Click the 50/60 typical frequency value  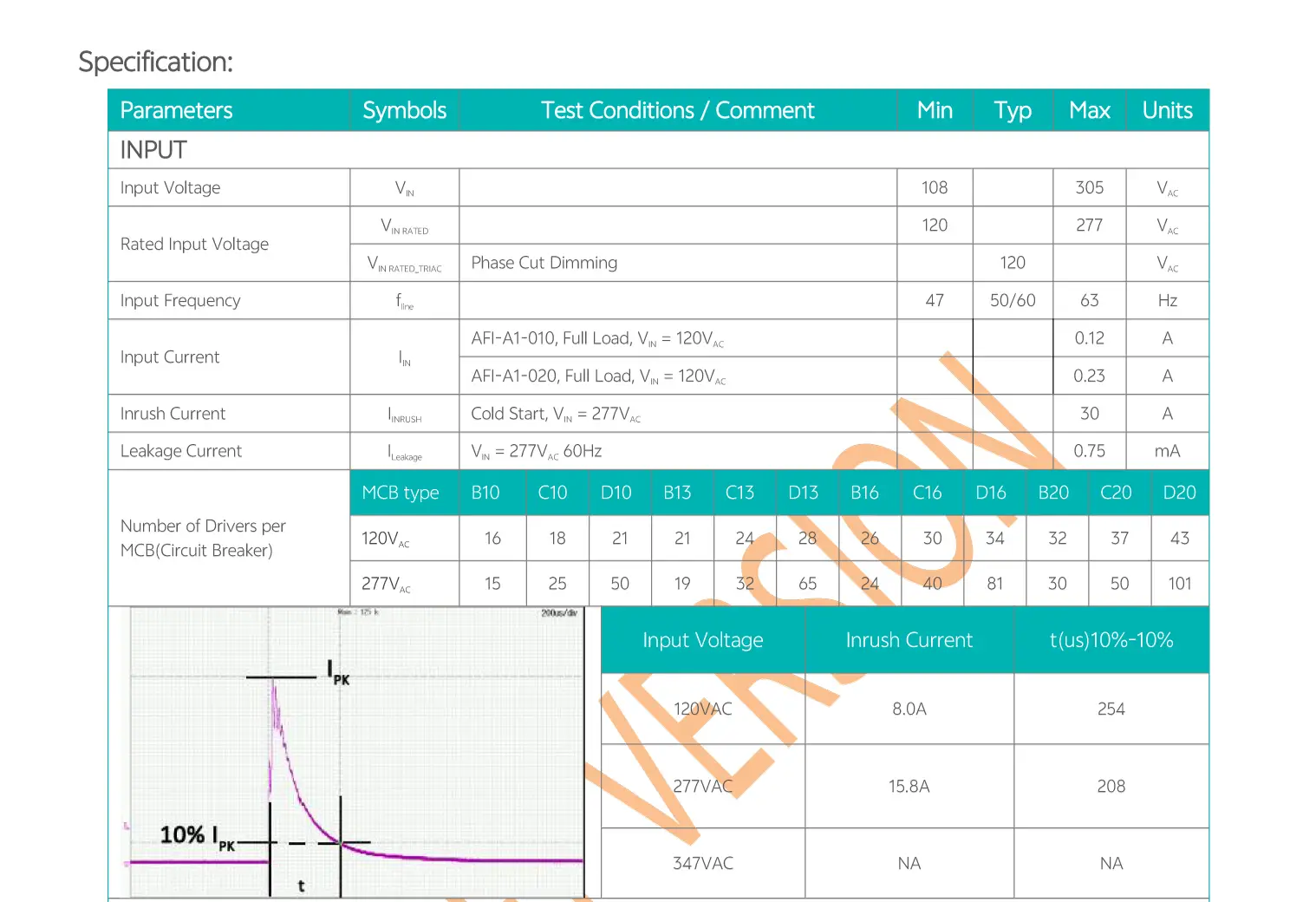(1013, 301)
